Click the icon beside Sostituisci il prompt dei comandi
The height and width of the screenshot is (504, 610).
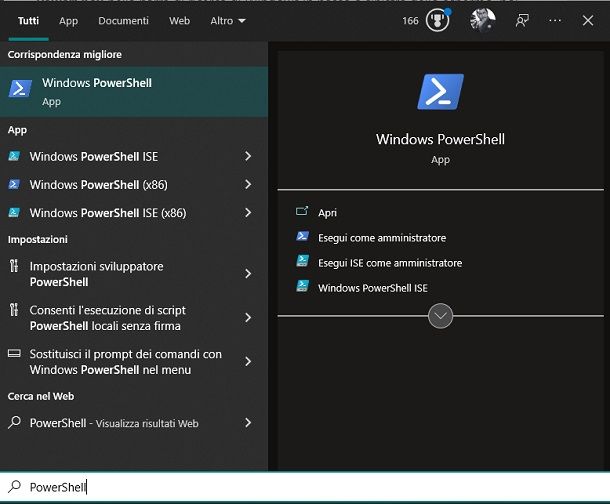click(14, 354)
